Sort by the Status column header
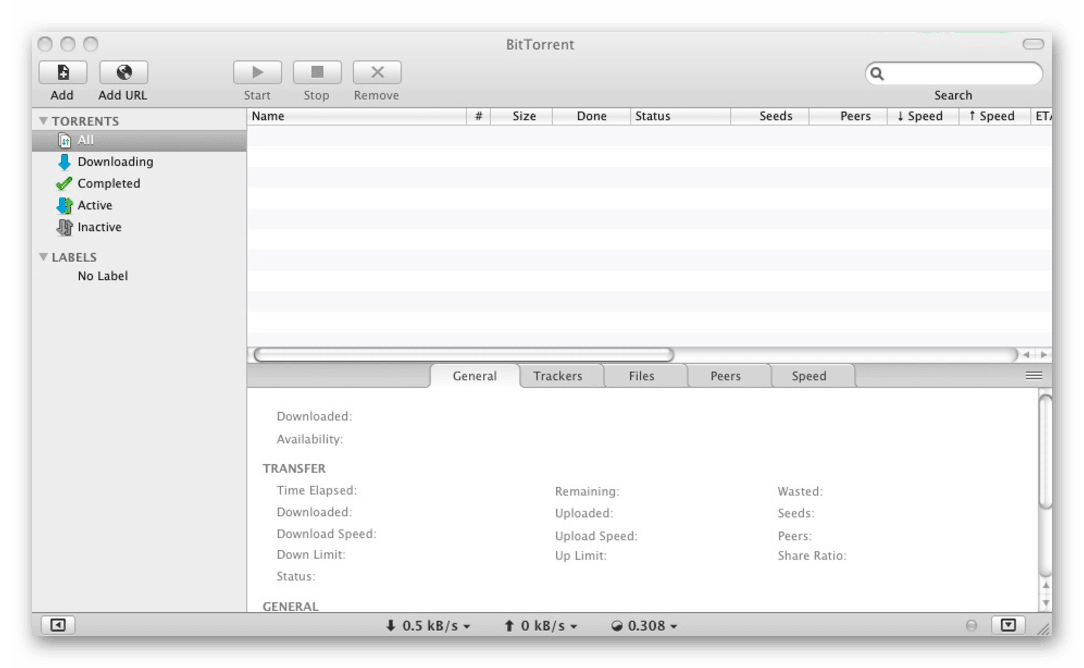 (x=680, y=116)
